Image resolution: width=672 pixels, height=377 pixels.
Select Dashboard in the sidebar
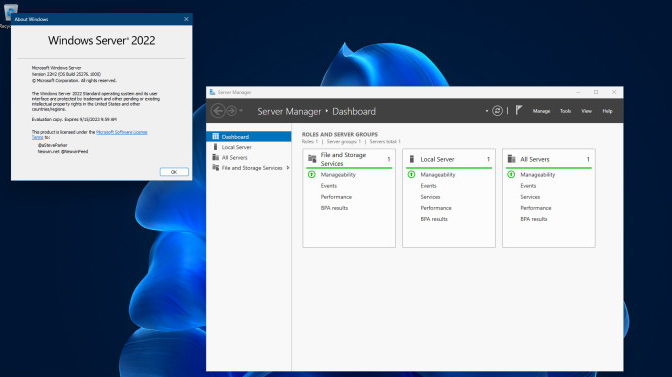point(249,137)
